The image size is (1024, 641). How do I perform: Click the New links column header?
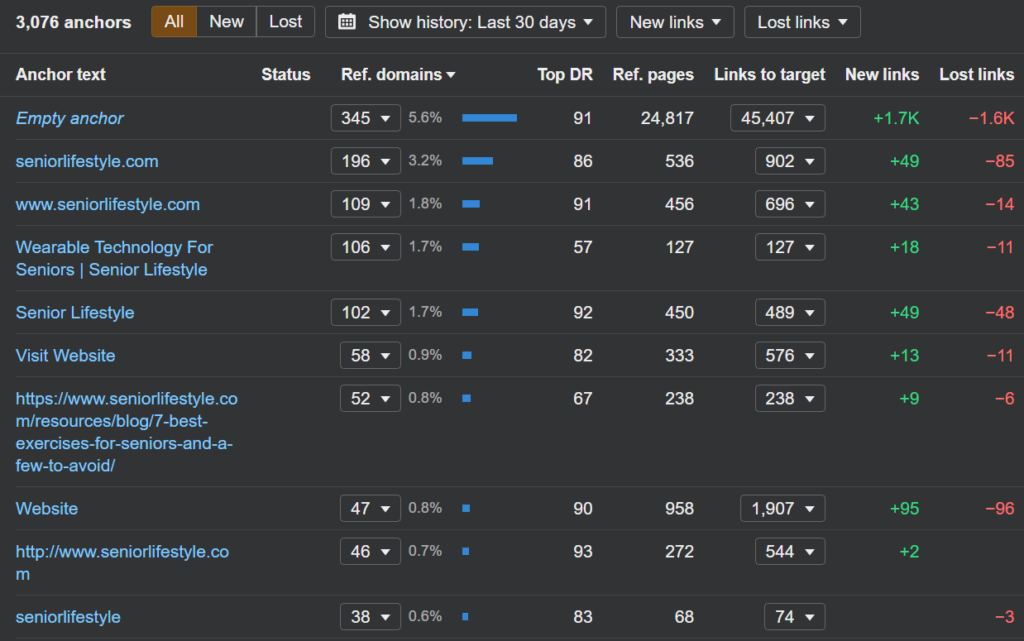(x=882, y=74)
